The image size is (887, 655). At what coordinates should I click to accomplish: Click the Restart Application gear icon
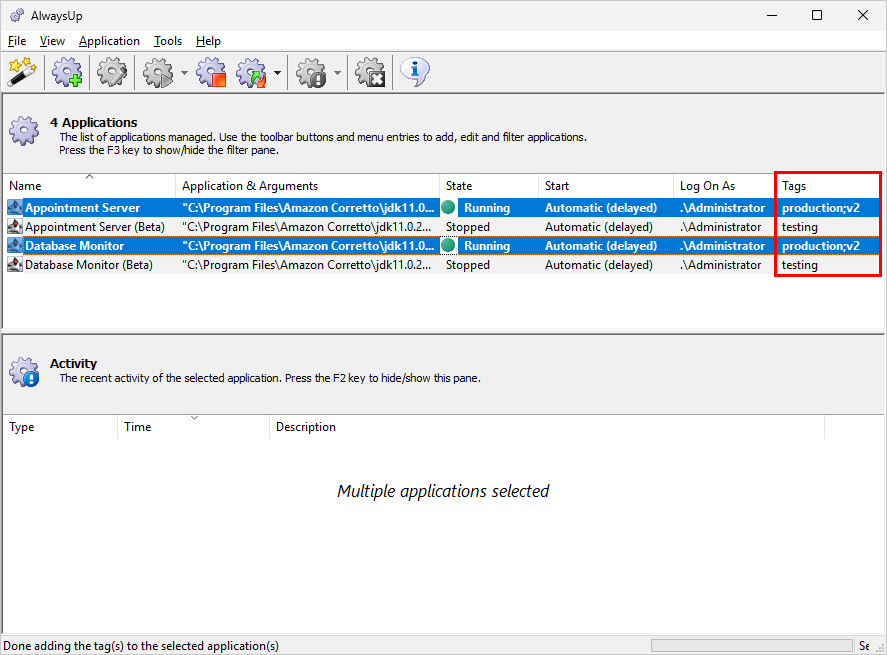tap(252, 72)
